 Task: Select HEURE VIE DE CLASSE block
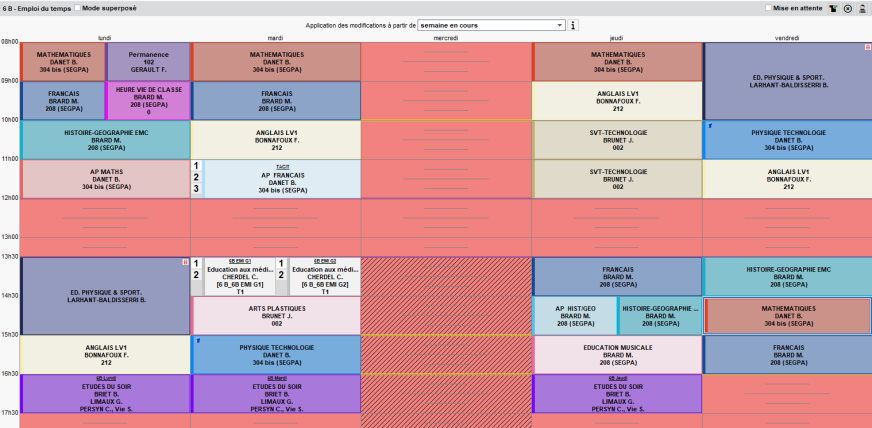point(148,101)
